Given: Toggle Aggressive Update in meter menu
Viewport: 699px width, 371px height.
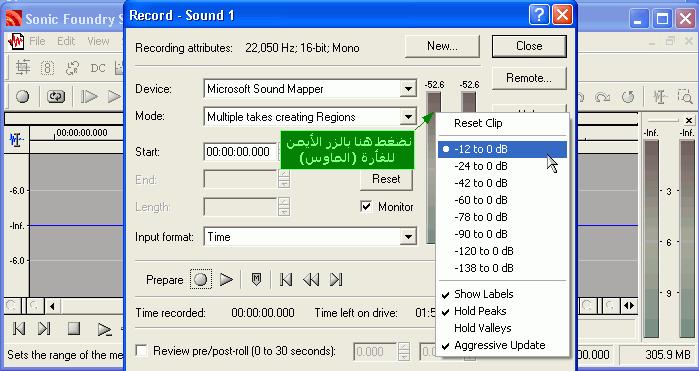Looking at the screenshot, I should click(x=502, y=345).
